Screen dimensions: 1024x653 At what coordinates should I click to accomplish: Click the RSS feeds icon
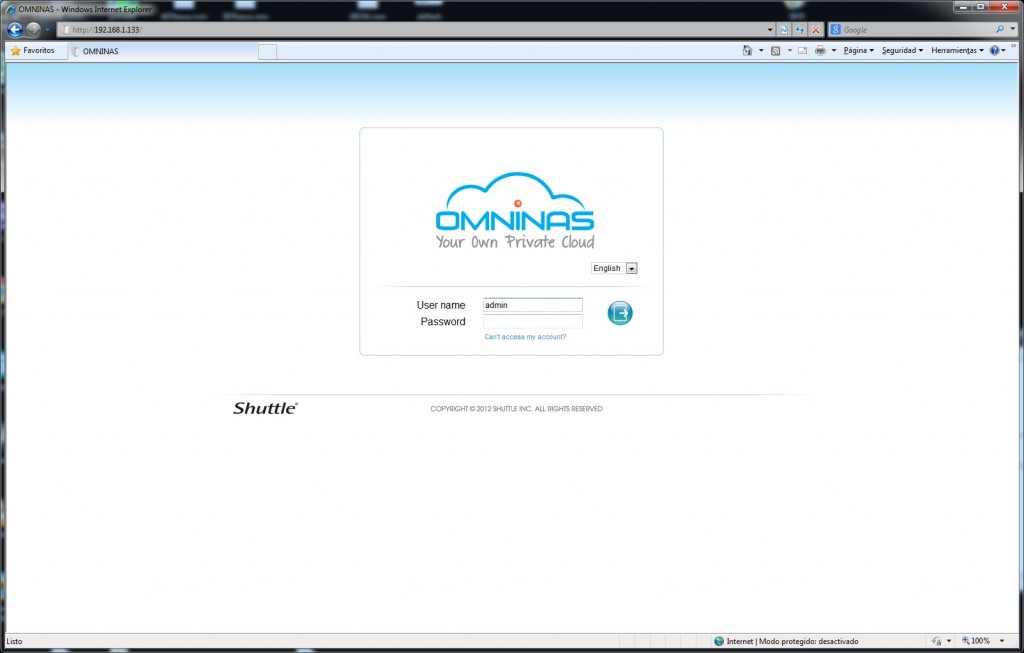tap(775, 50)
